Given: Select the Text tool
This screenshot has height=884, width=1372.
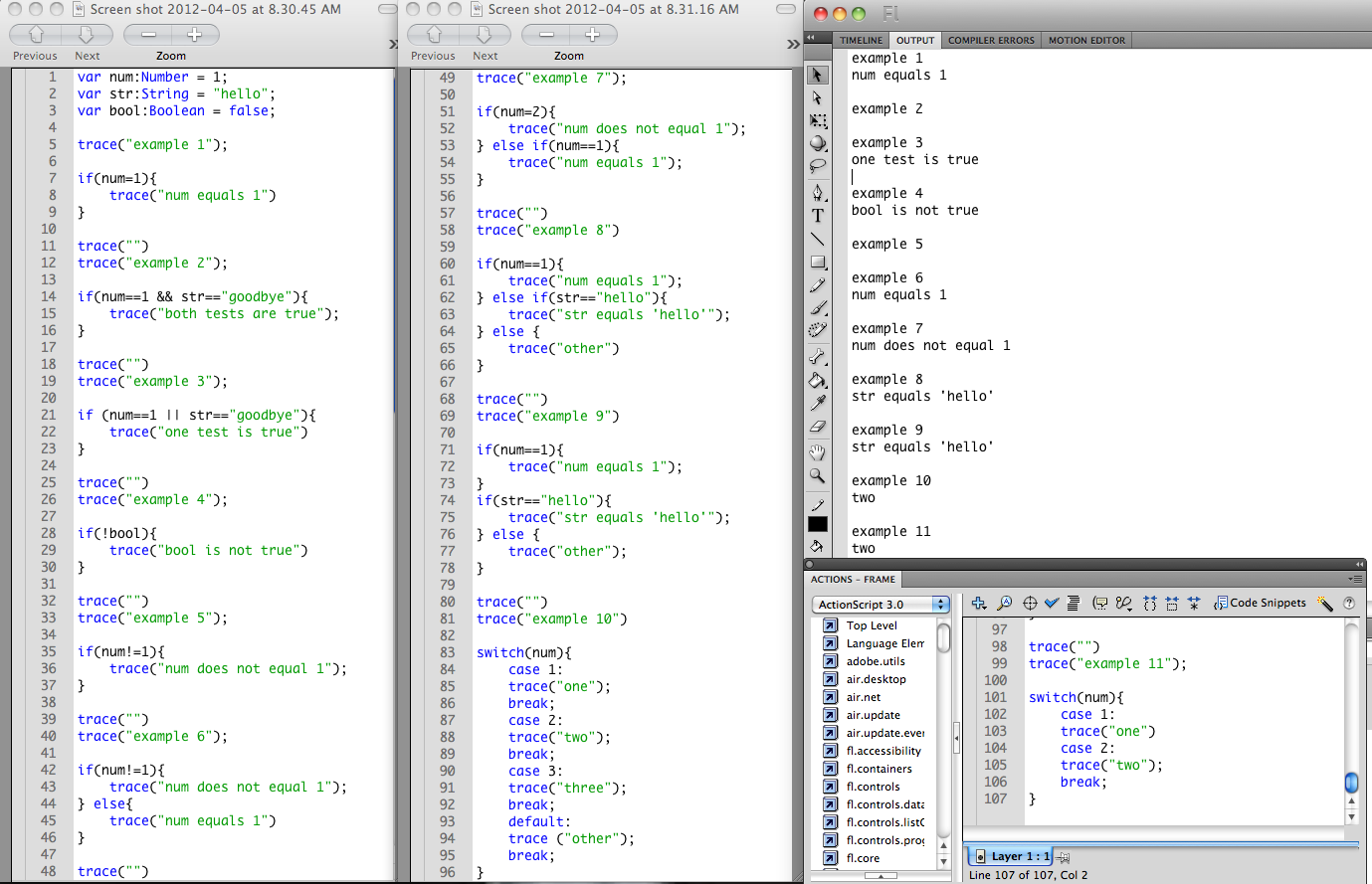Looking at the screenshot, I should [x=817, y=215].
